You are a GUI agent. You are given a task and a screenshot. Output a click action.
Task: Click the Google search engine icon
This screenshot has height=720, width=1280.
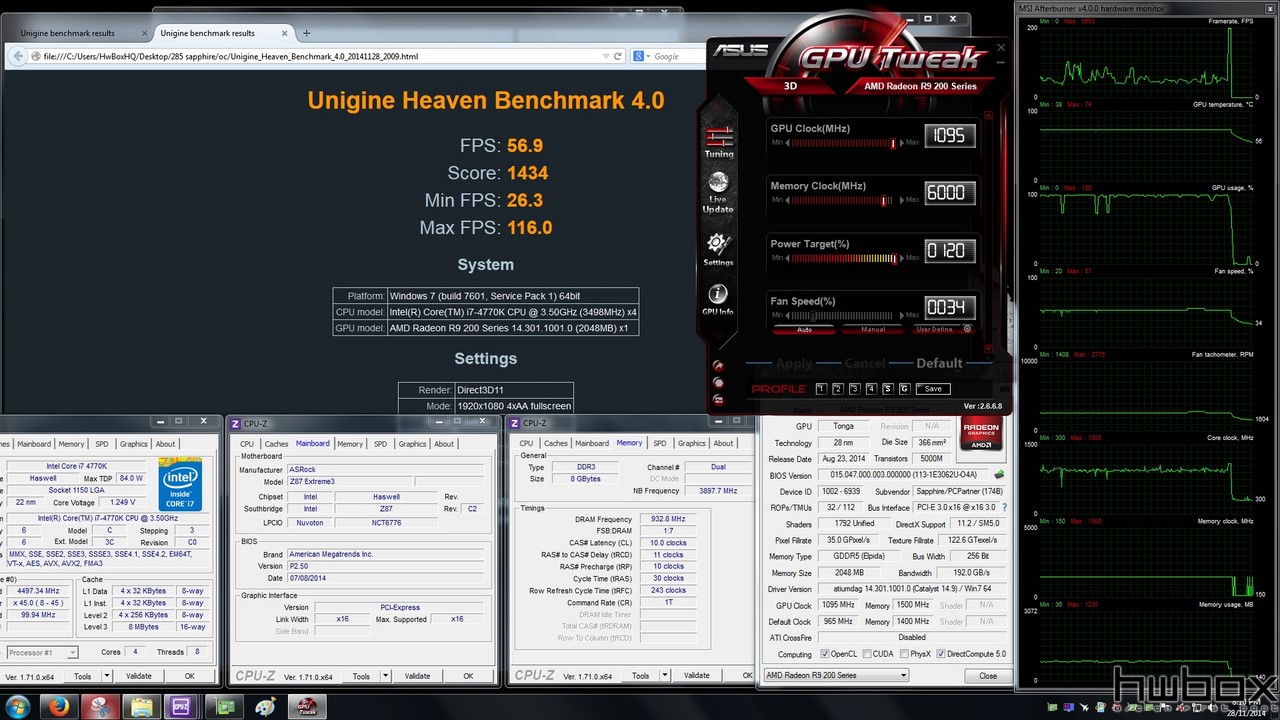[638, 56]
